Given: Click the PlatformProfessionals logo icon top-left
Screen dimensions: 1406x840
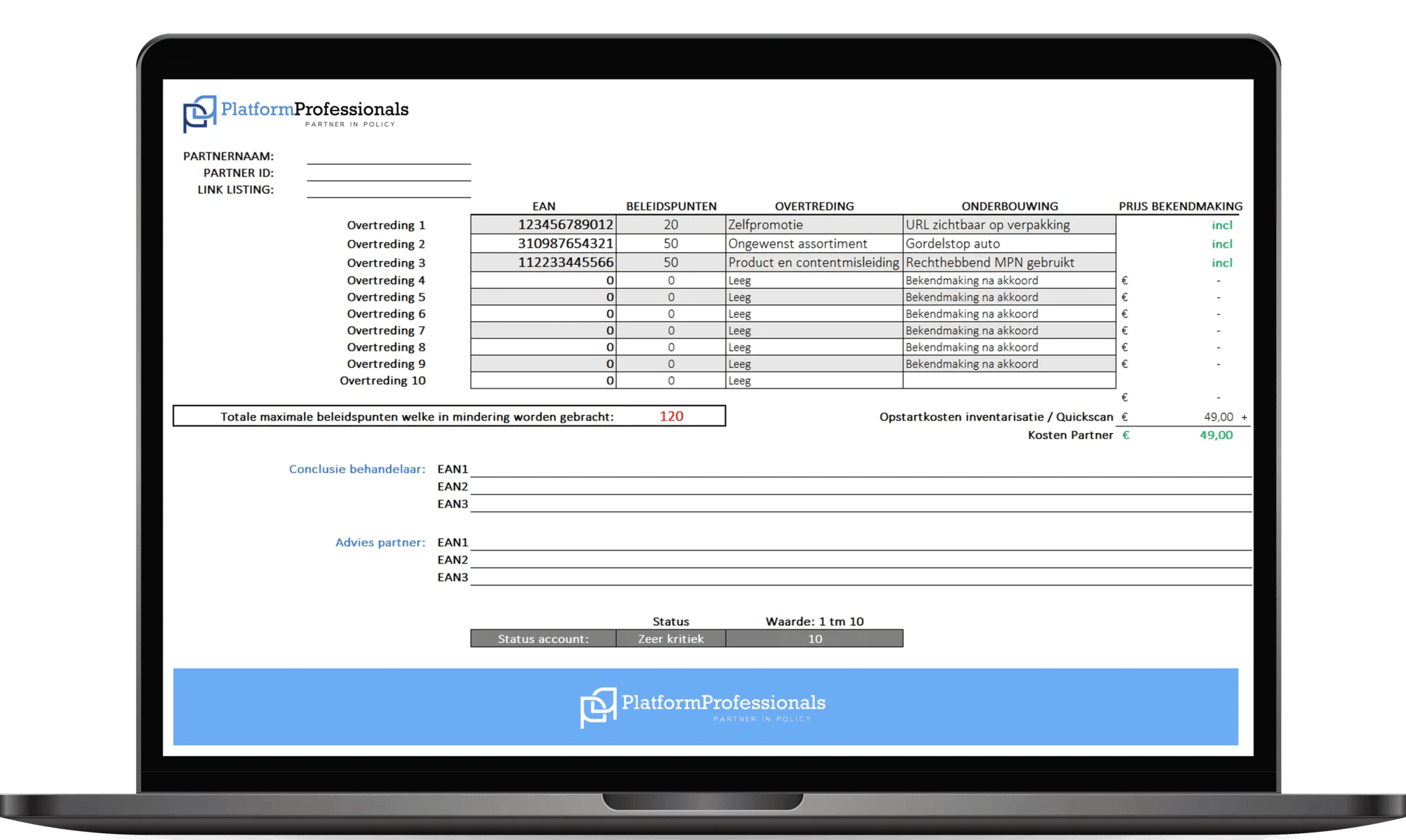Looking at the screenshot, I should point(200,113).
